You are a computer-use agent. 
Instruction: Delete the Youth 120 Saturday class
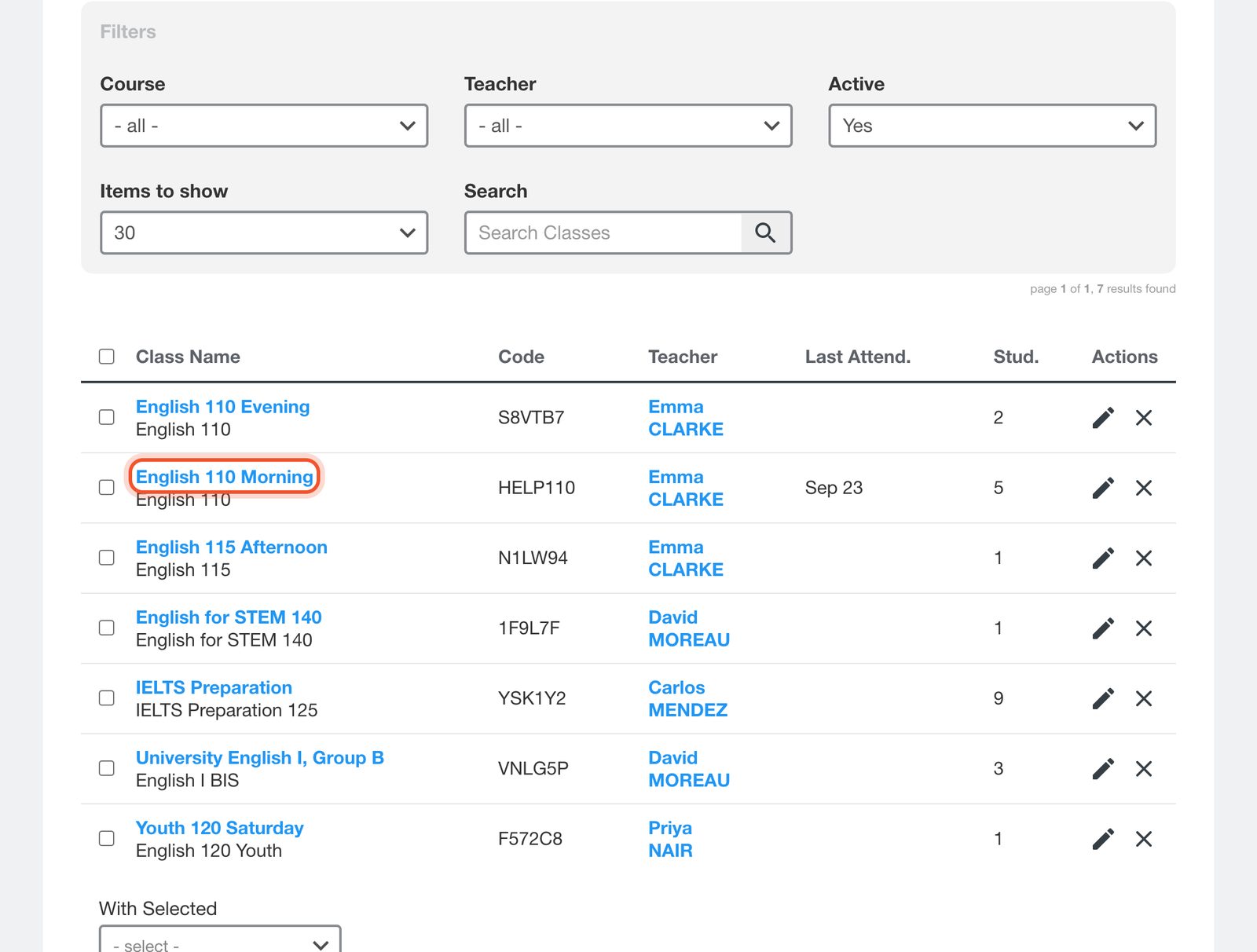(1144, 839)
